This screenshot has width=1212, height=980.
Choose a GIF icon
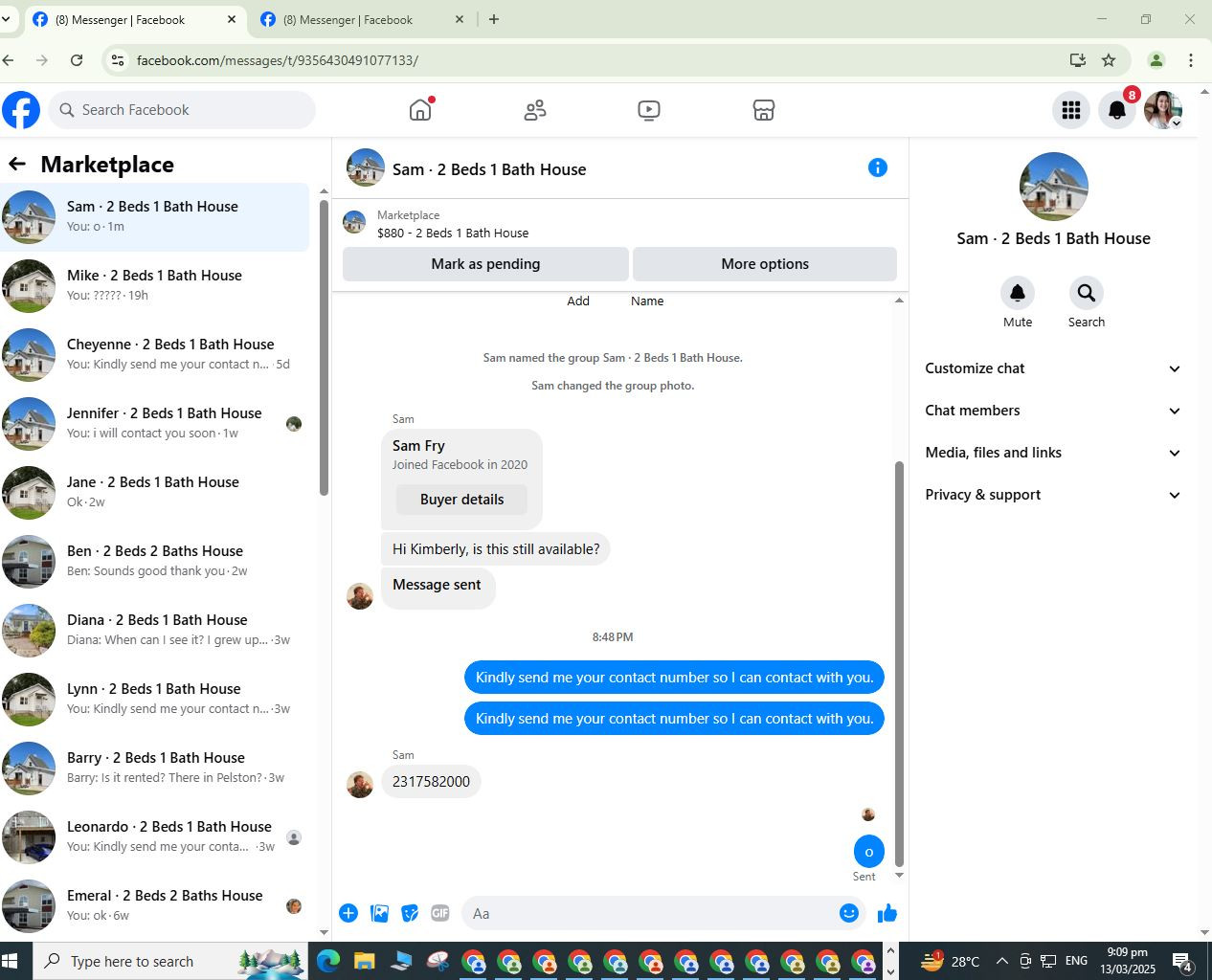[x=440, y=913]
